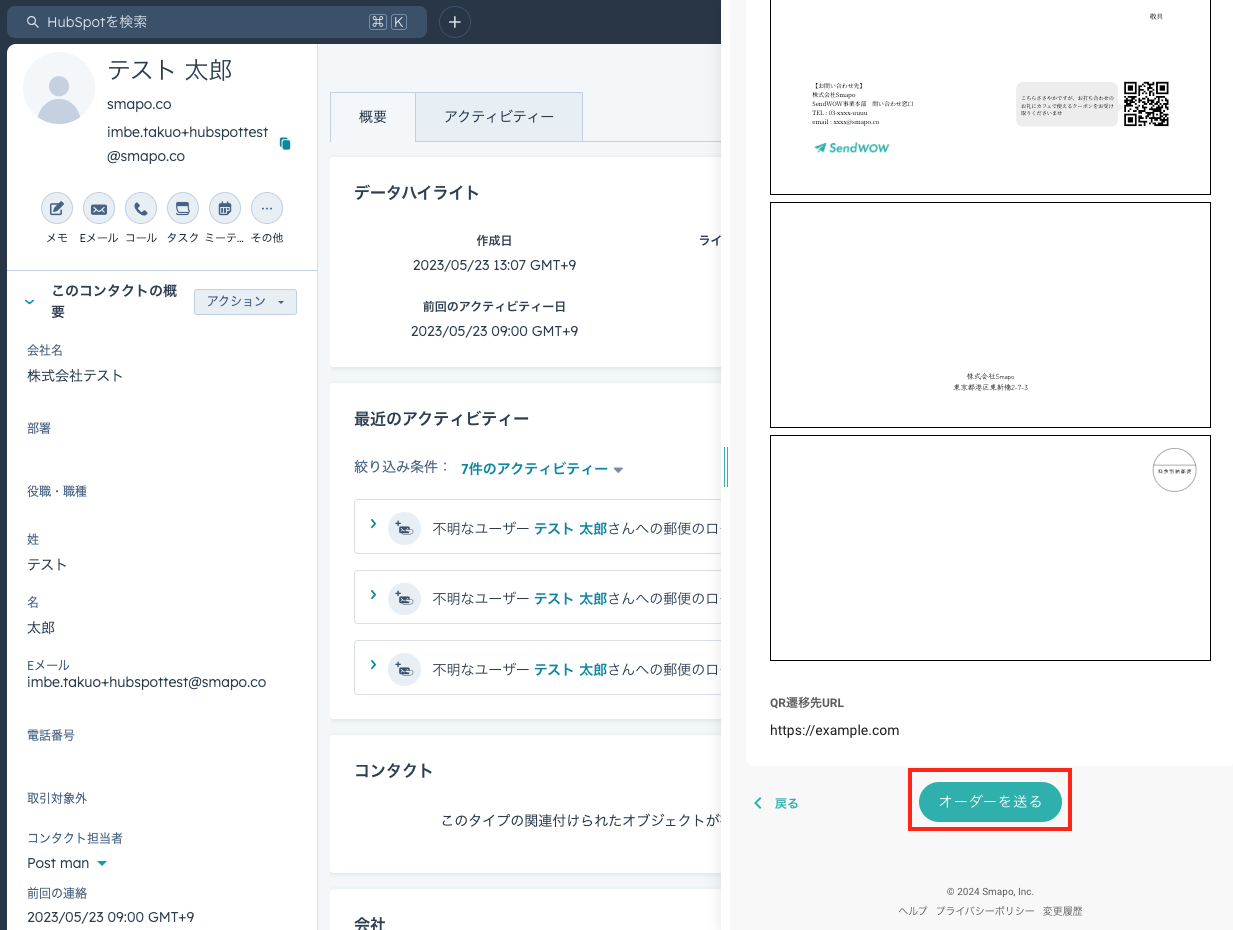Click the third postcard preview with round stamp
This screenshot has height=930, width=1233.
pos(990,548)
